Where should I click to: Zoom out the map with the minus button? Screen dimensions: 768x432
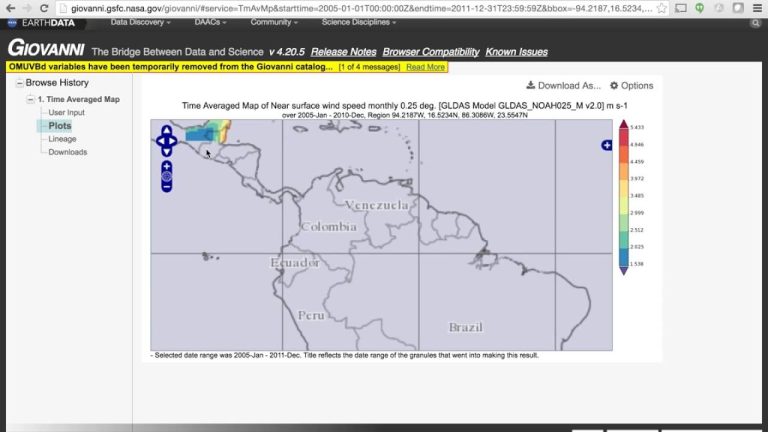point(167,187)
